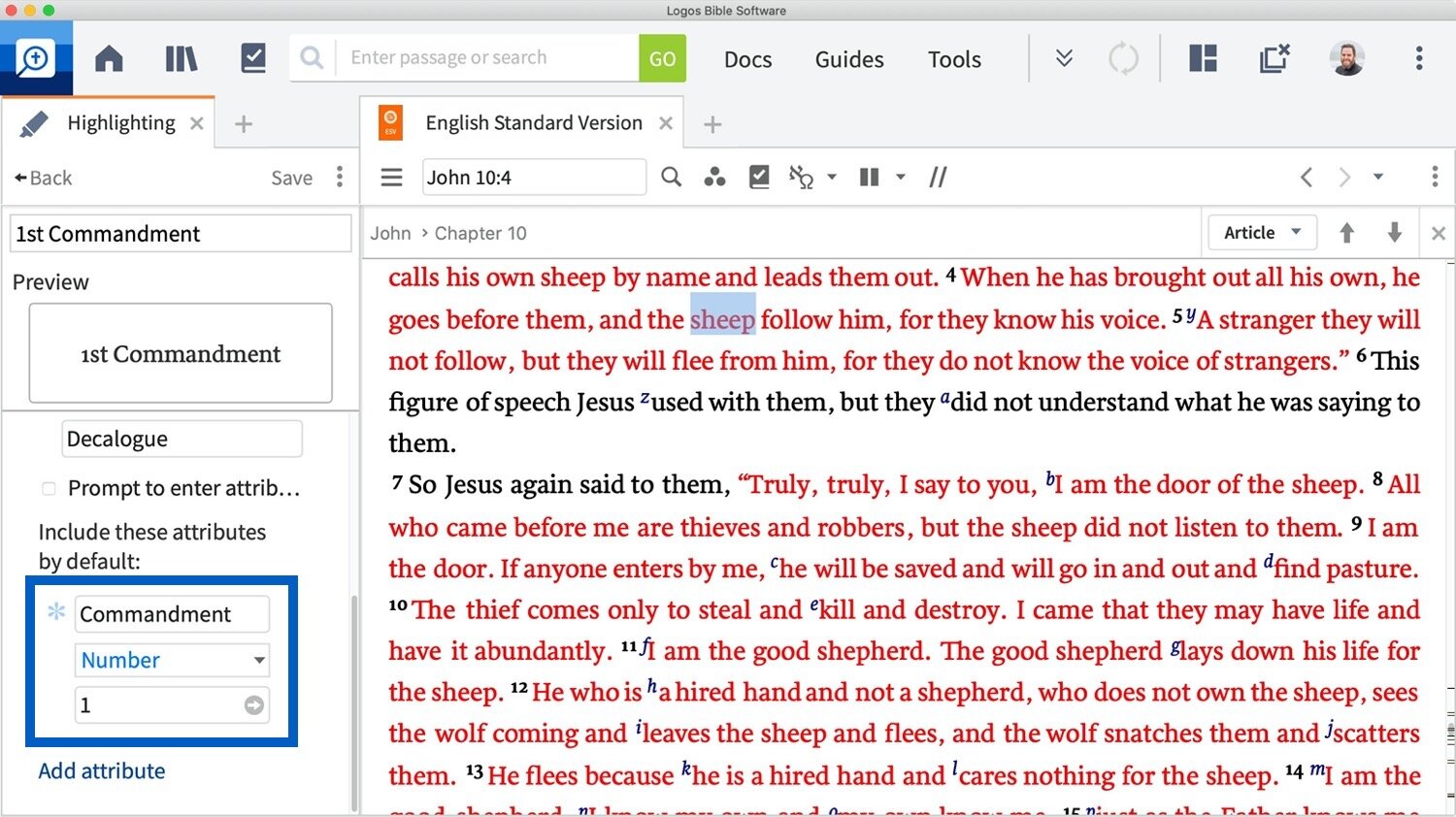1456x817 pixels.
Task: Open the Home page
Action: click(x=109, y=58)
